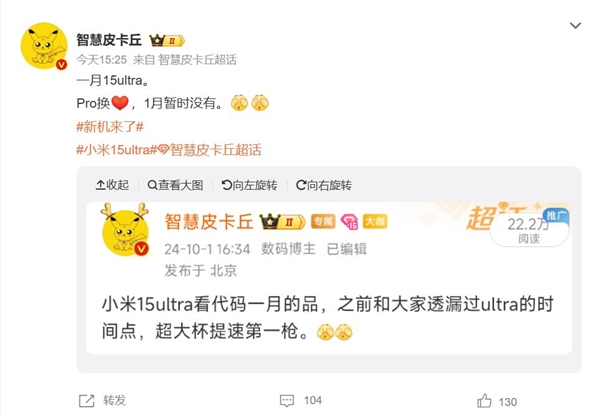This screenshot has width=600, height=417.
Task: Open the diamond 智慧皮卡丘超话 super topic link
Action: (x=210, y=150)
